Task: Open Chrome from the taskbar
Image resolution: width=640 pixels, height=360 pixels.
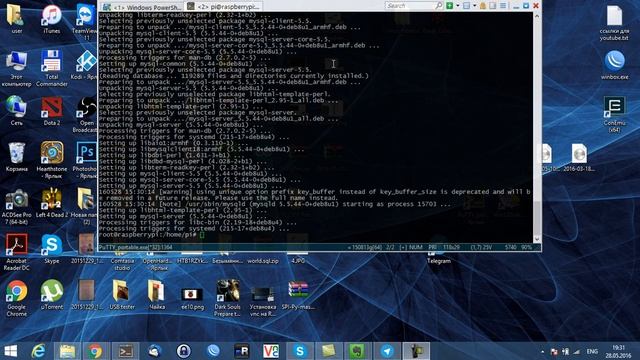Action: pos(95,351)
